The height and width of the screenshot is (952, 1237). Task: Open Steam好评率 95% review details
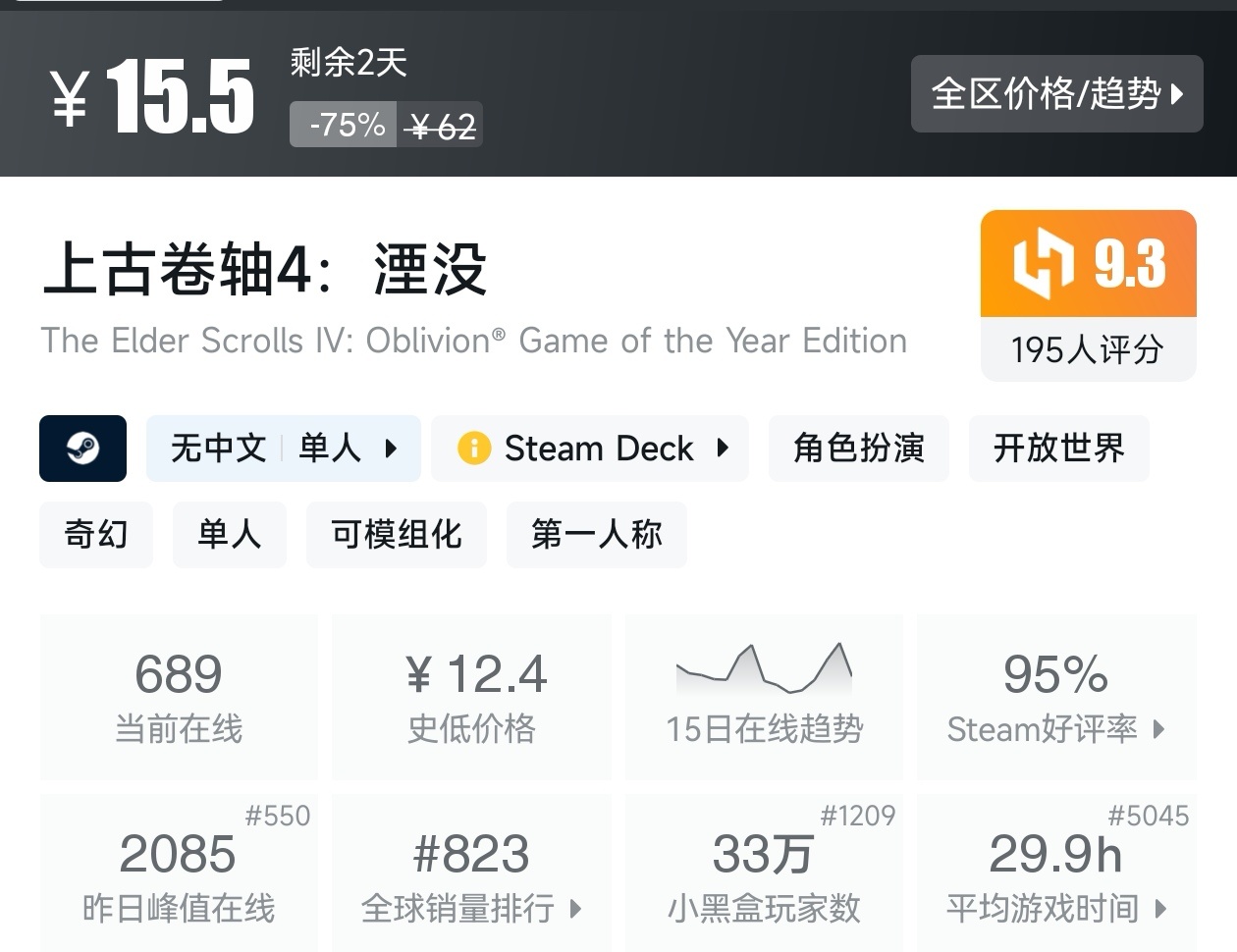point(1056,697)
